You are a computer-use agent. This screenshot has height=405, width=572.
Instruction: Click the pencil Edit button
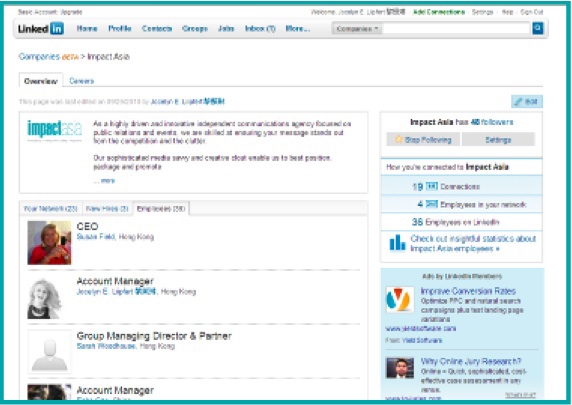pyautogui.click(x=526, y=101)
